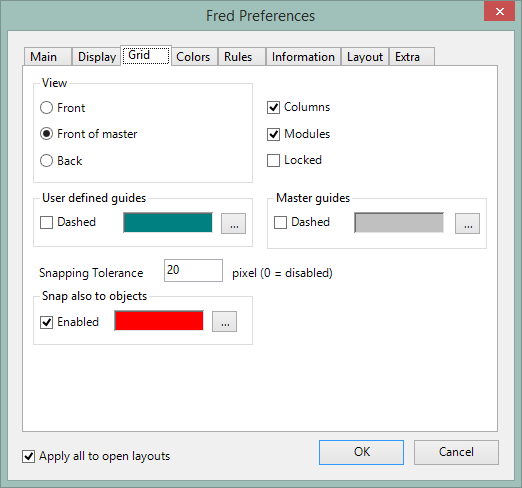522x488 pixels.
Task: Choose Front of master view option
Action: tap(46, 134)
